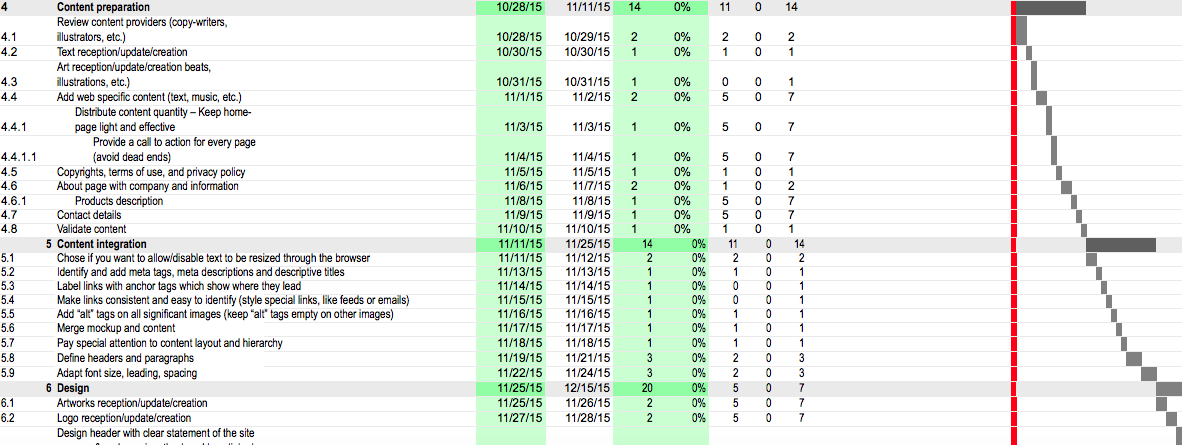1182x445 pixels.
Task: Click the Products description task name
Action: click(118, 200)
